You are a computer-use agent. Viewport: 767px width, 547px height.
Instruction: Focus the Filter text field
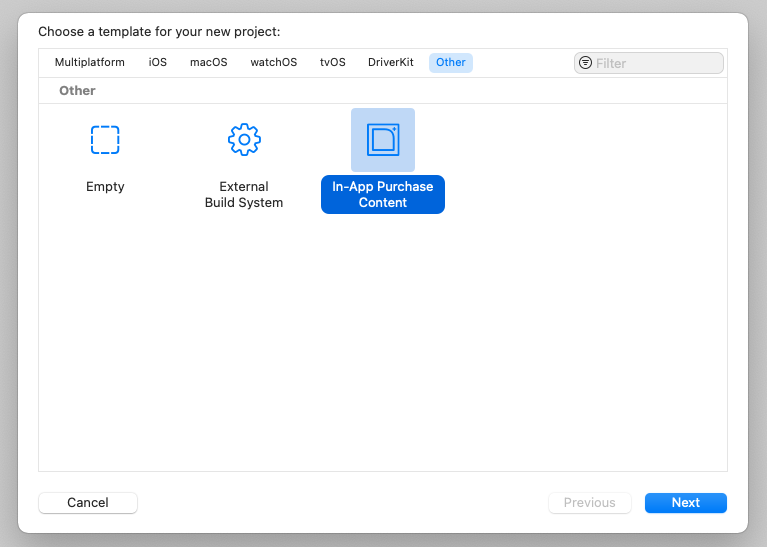[649, 63]
